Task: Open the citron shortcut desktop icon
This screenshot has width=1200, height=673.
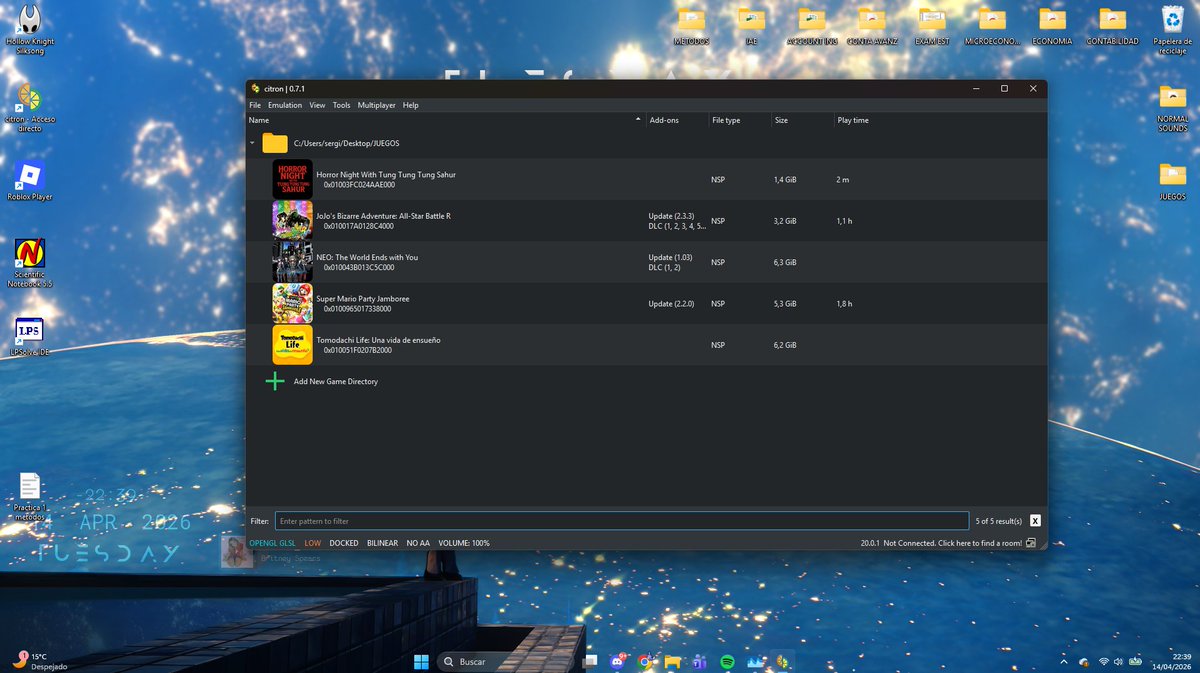Action: 30,109
